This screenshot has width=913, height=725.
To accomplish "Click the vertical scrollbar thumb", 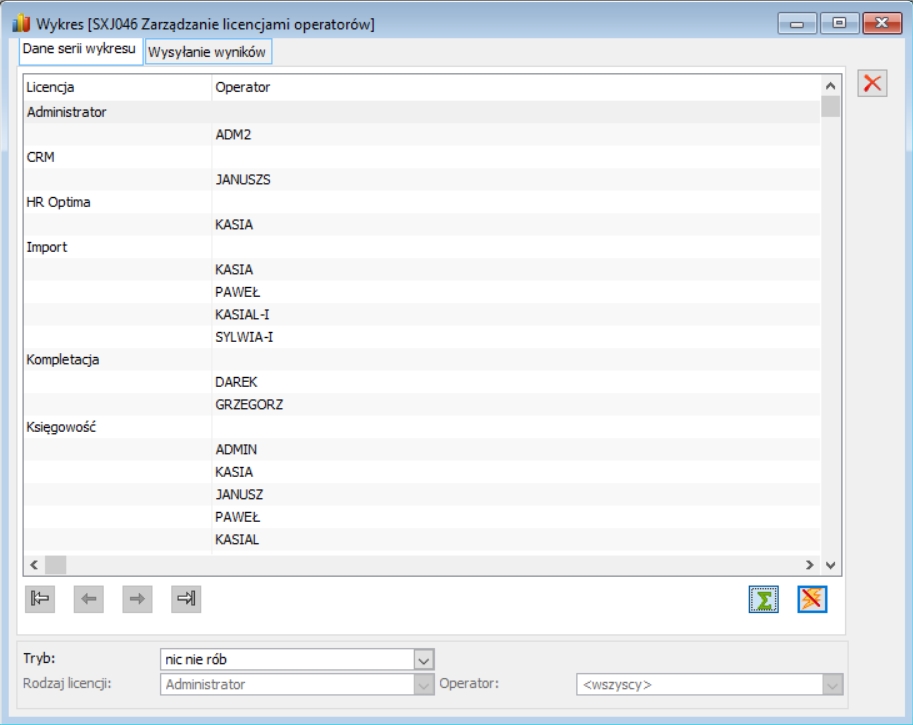I will point(830,107).
